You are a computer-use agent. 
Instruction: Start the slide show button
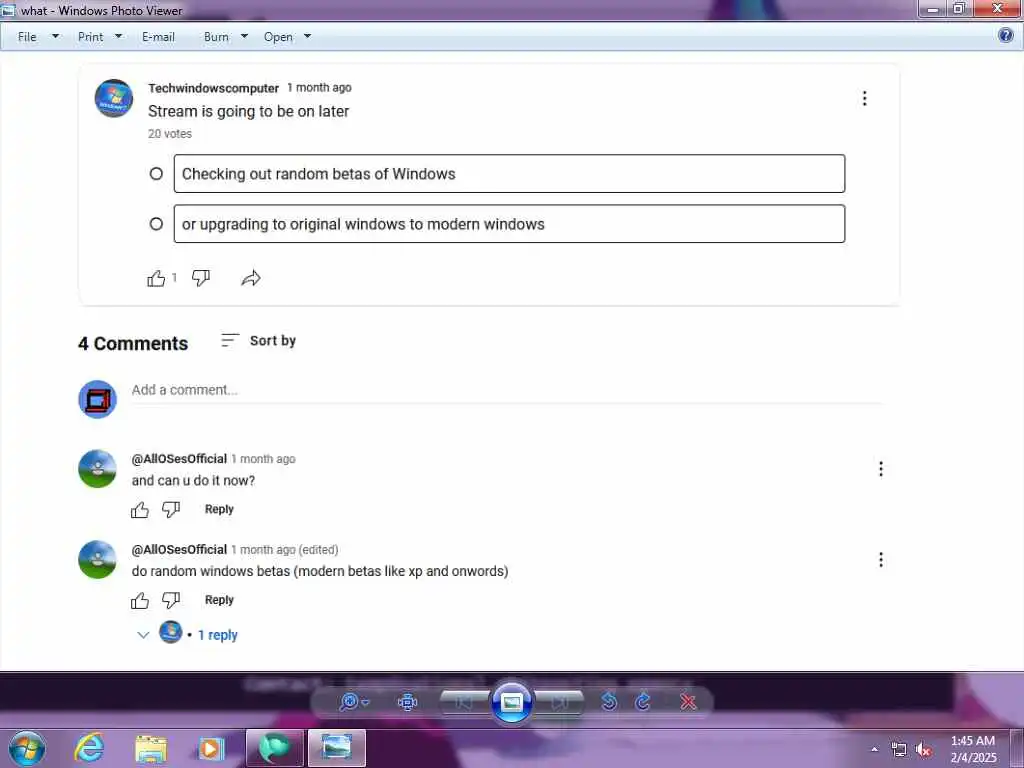(x=511, y=702)
